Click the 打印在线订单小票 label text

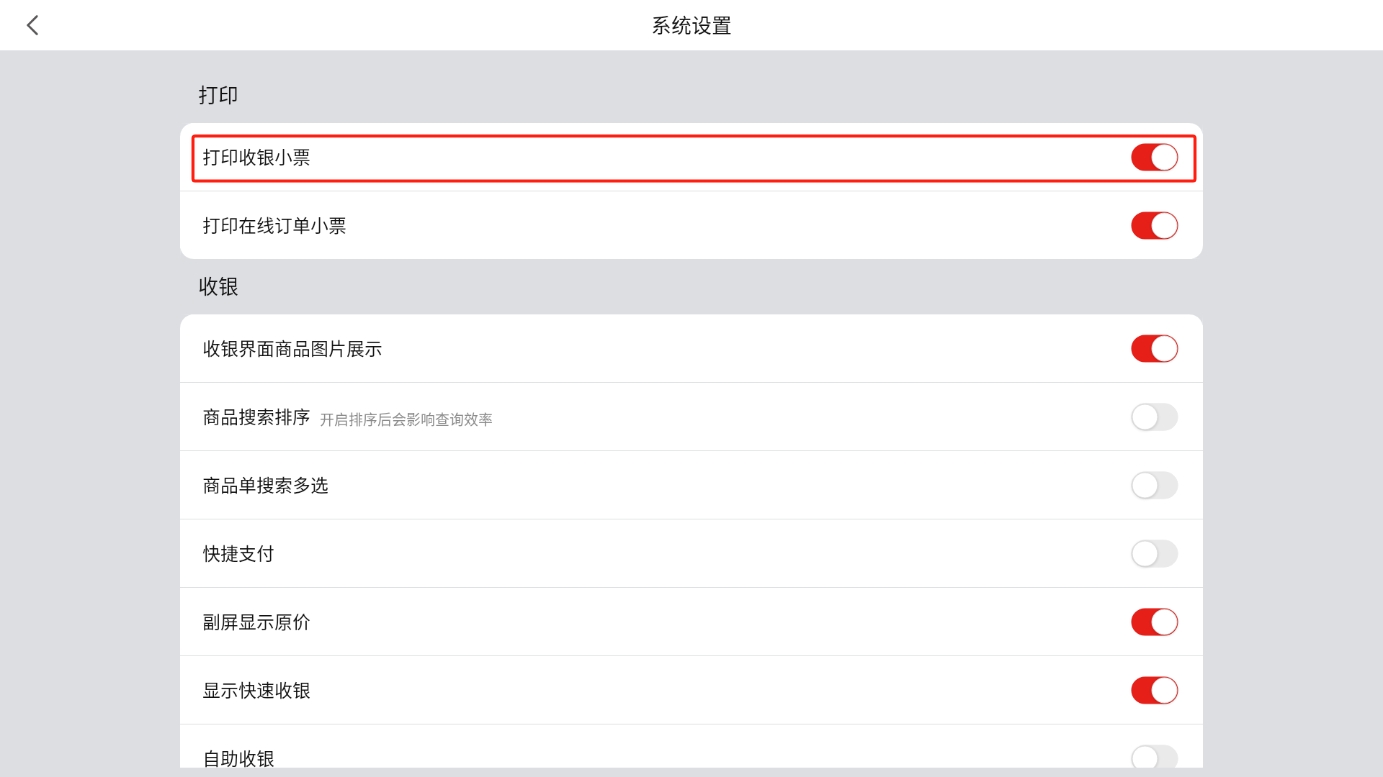[274, 226]
